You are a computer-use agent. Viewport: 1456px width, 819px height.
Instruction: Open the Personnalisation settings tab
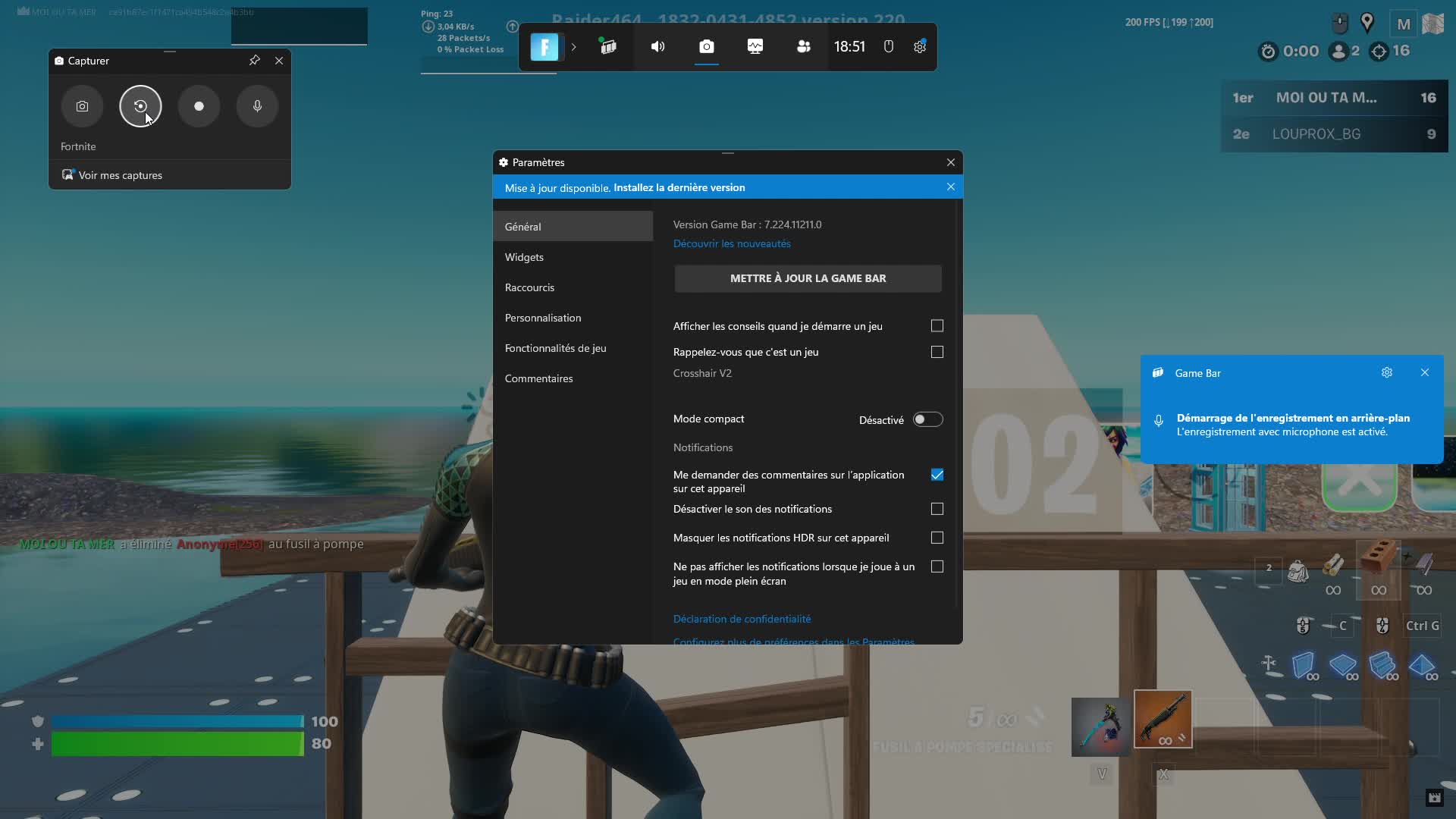[x=573, y=318]
